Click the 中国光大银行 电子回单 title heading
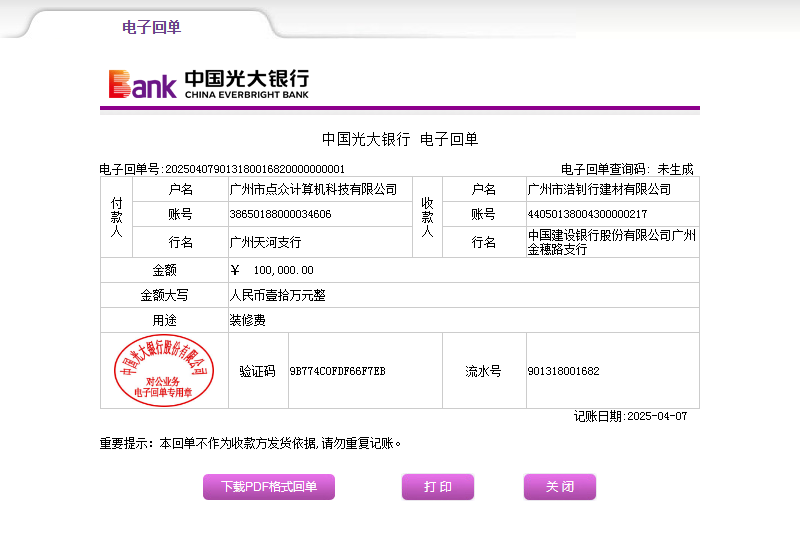The width and height of the screenshot is (800, 534). pyautogui.click(x=399, y=139)
